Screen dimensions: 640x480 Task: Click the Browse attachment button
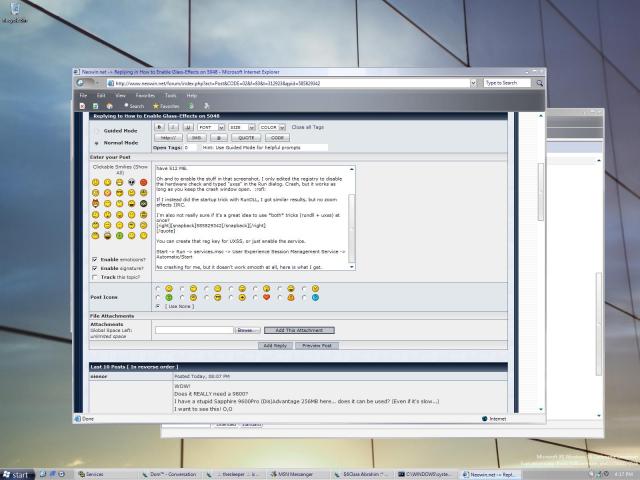pos(248,330)
